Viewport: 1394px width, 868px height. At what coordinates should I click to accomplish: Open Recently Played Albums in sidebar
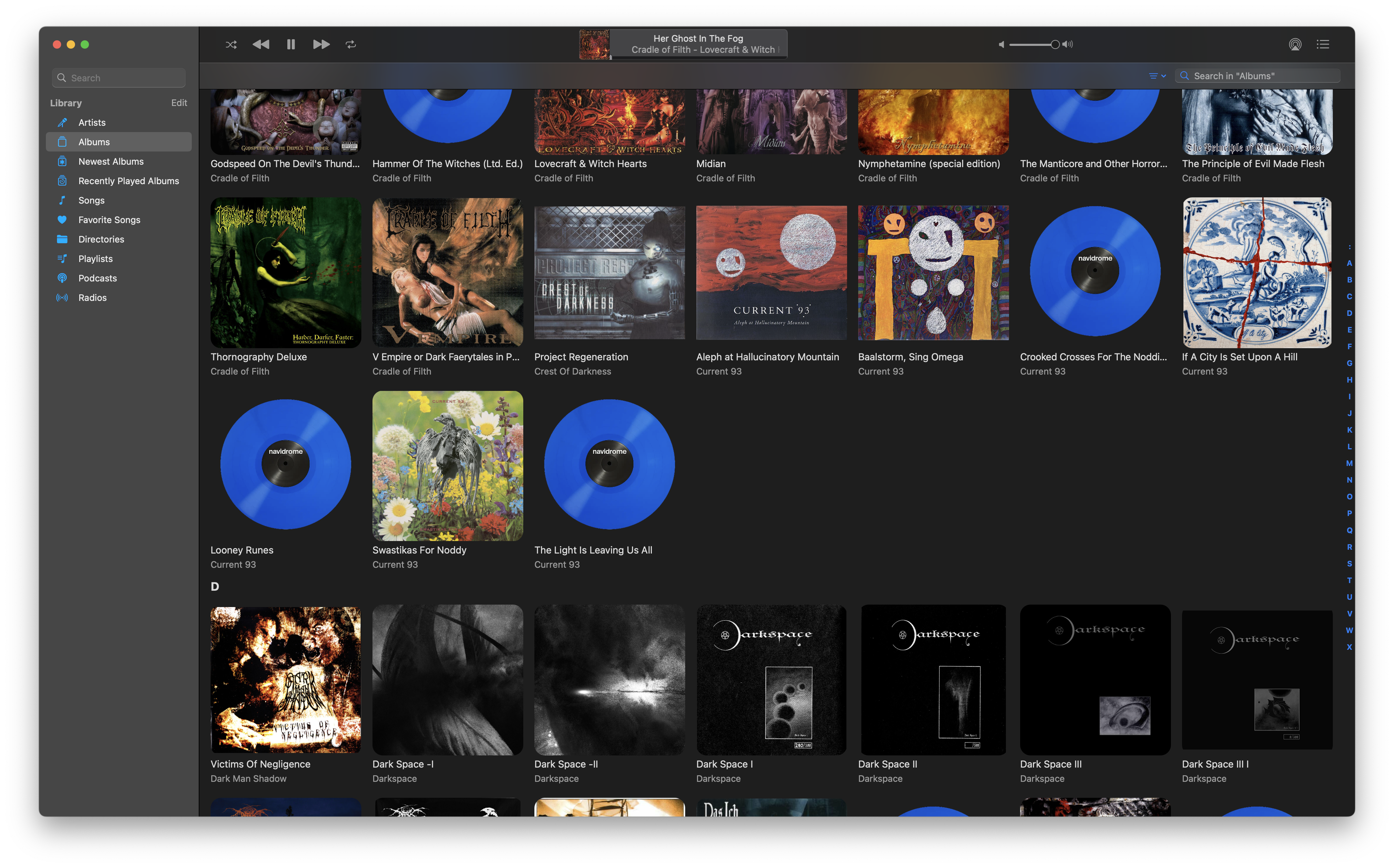[129, 181]
